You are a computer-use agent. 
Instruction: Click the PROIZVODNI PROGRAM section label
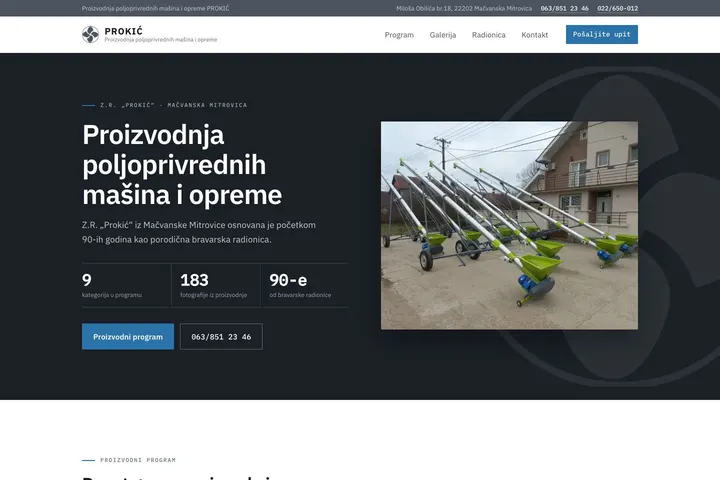click(x=138, y=460)
